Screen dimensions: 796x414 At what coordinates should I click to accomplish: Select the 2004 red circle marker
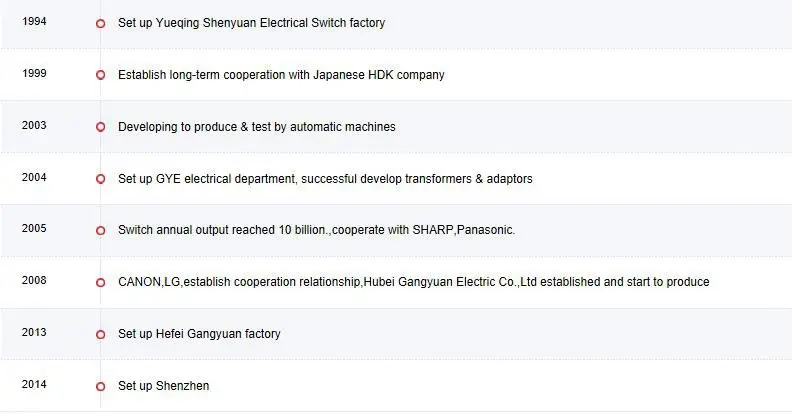click(100, 179)
